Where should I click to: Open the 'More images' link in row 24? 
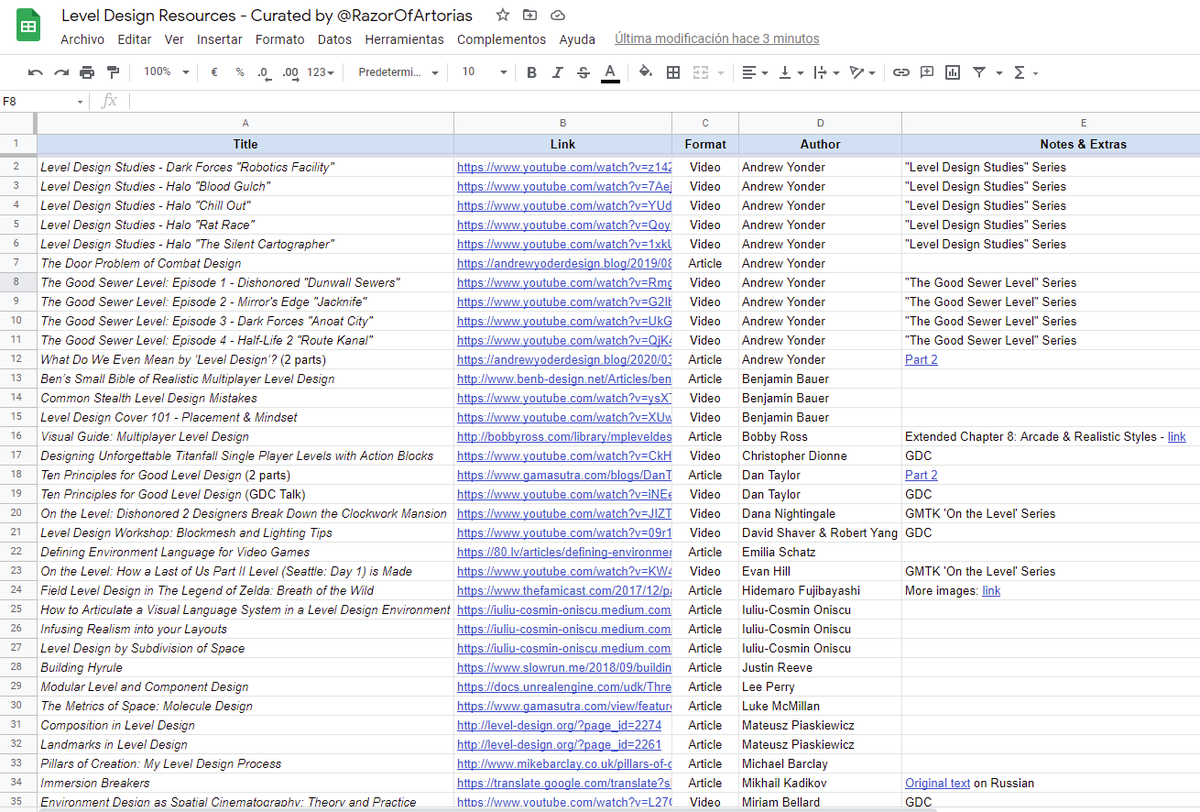(991, 591)
